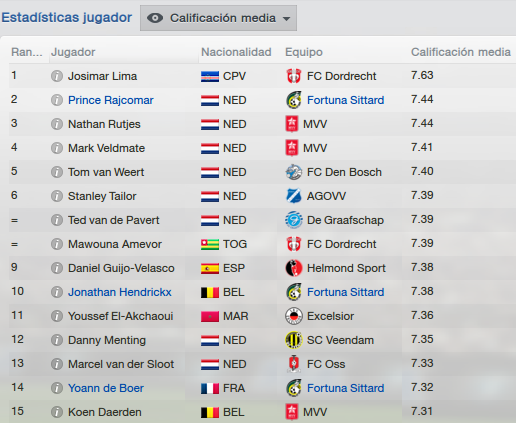Image resolution: width=516 pixels, height=423 pixels.
Task: Open Yoann de Boer player link
Action: pyautogui.click(x=106, y=388)
